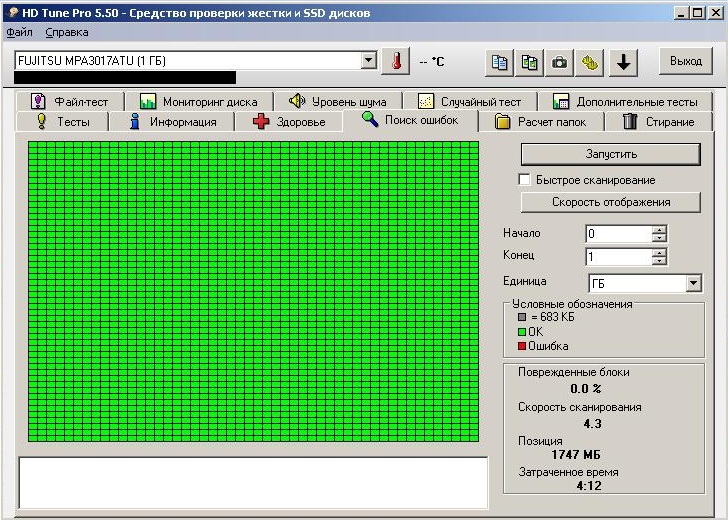Click the Поврежденные блоки label
The height and width of the screenshot is (520, 728).
click(574, 372)
